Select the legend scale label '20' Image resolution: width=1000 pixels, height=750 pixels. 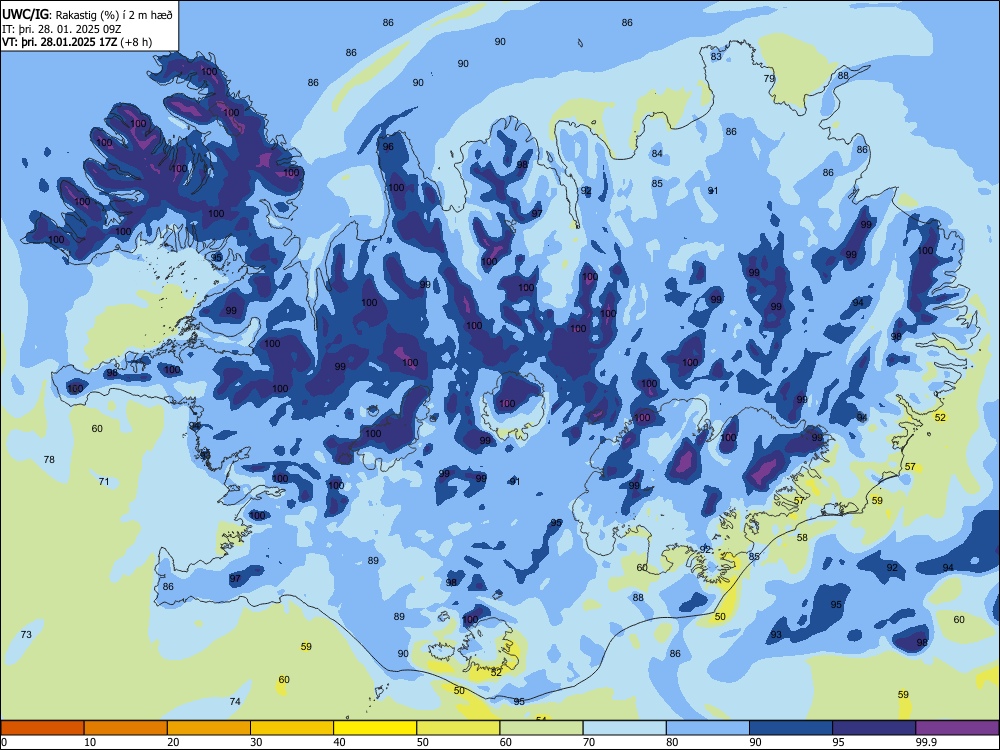pyautogui.click(x=173, y=742)
